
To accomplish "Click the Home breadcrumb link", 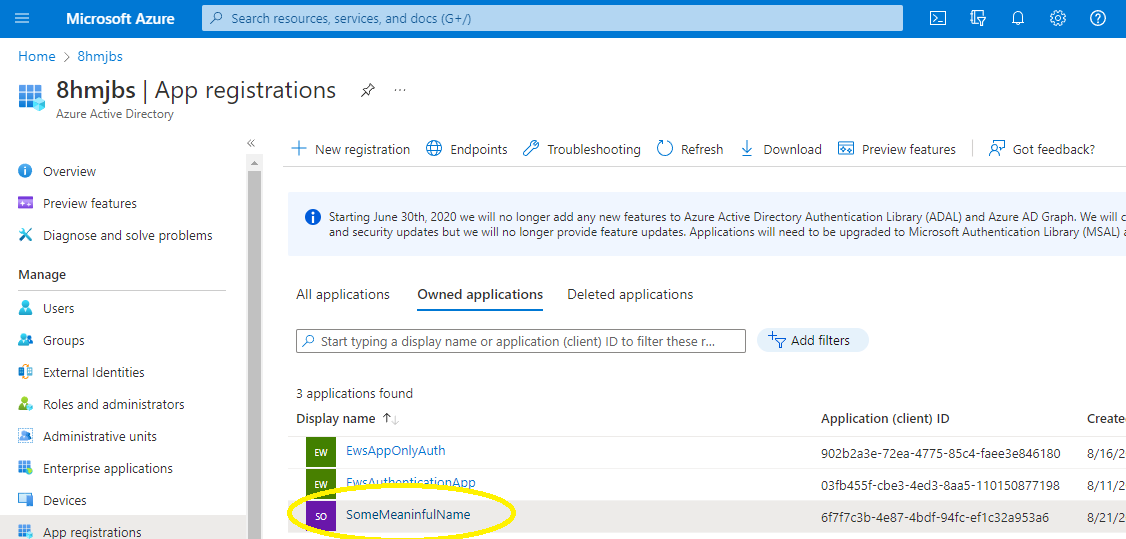I will tap(37, 57).
